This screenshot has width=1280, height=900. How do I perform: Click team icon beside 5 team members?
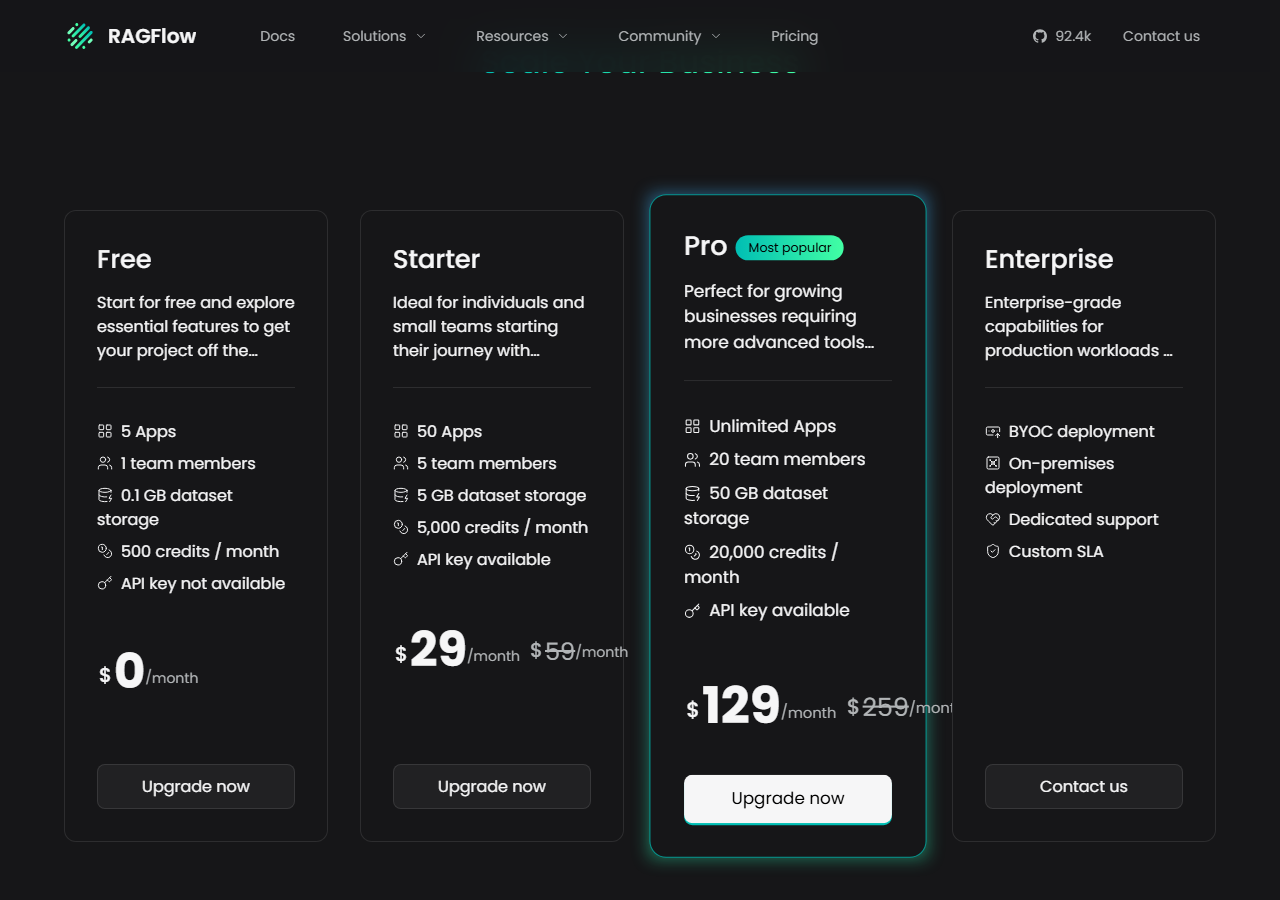point(401,463)
